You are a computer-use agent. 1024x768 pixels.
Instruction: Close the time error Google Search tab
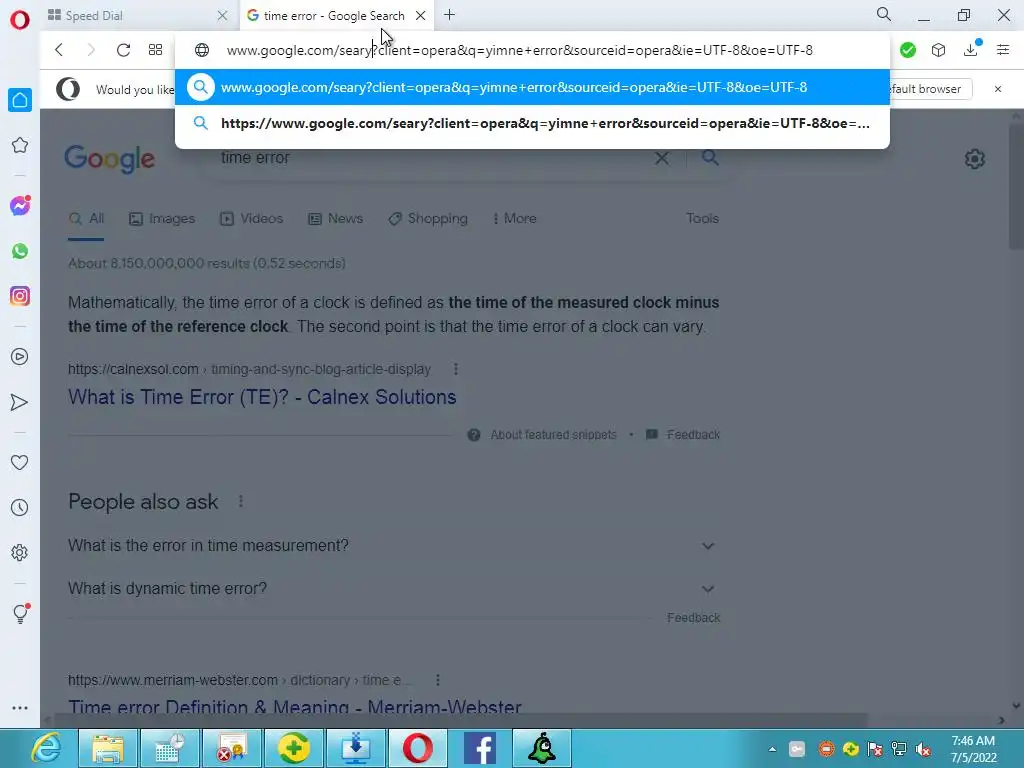click(x=421, y=16)
